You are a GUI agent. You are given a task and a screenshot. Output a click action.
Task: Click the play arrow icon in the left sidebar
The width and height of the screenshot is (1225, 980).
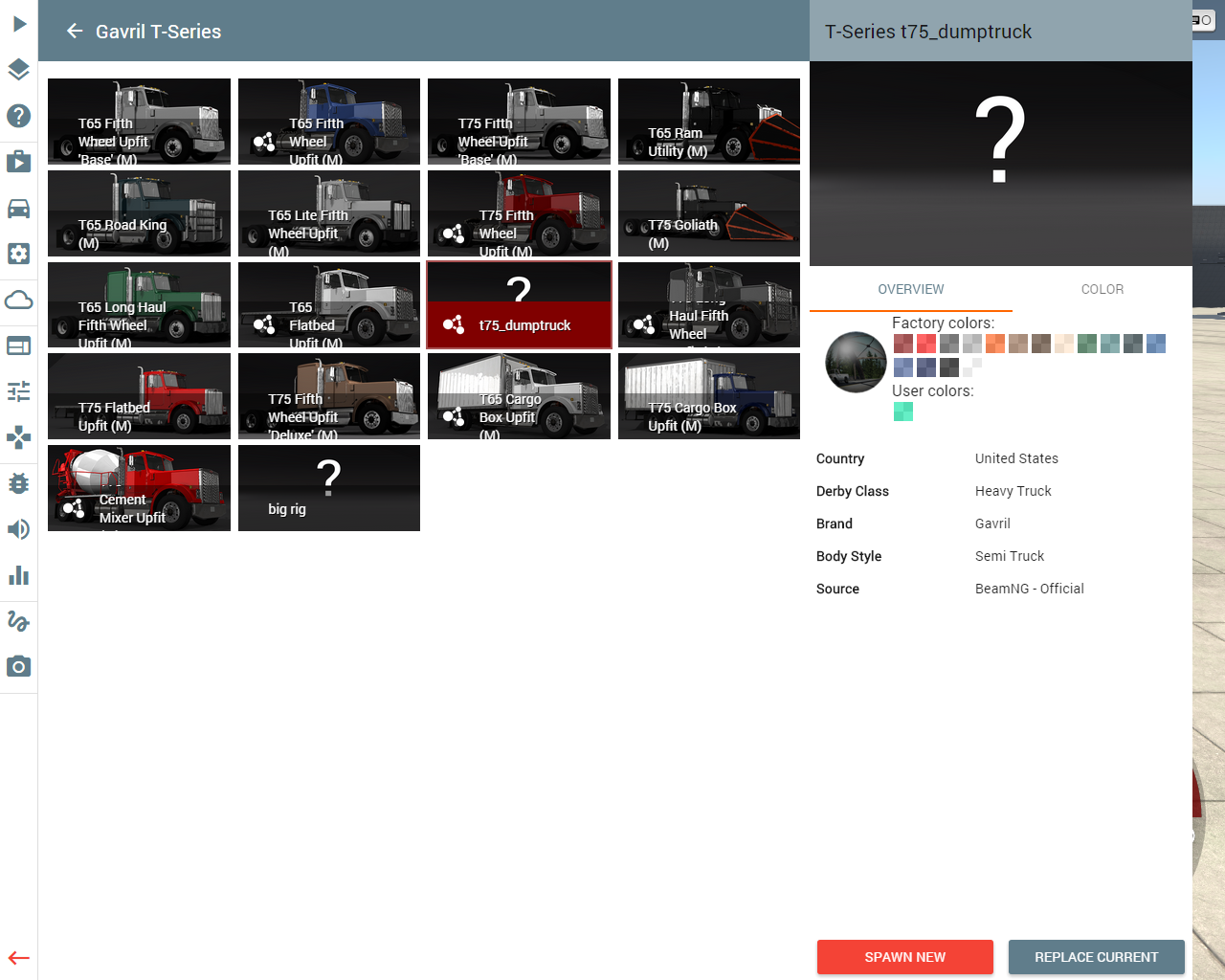tap(19, 24)
